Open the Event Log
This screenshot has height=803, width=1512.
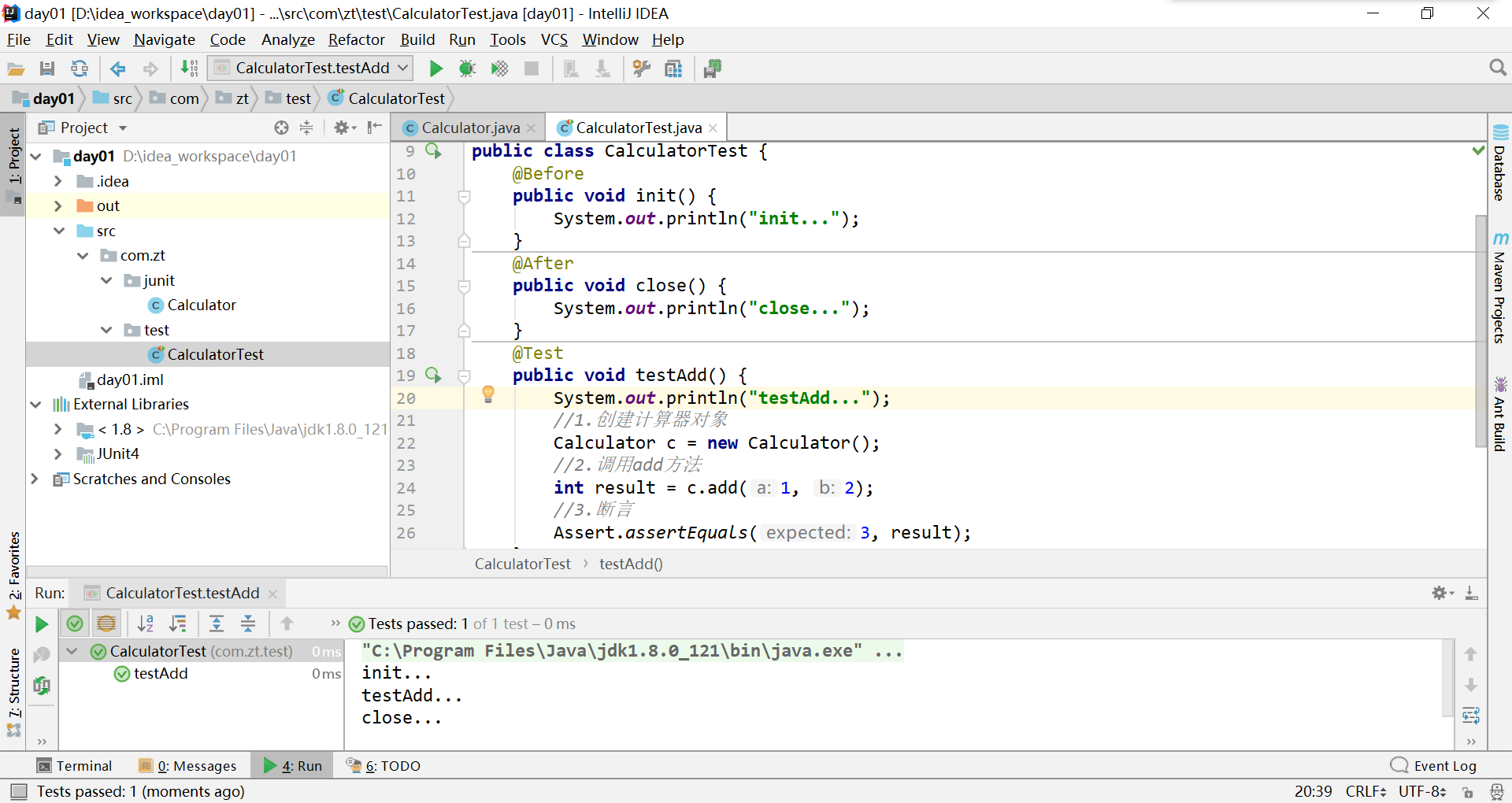1434,766
